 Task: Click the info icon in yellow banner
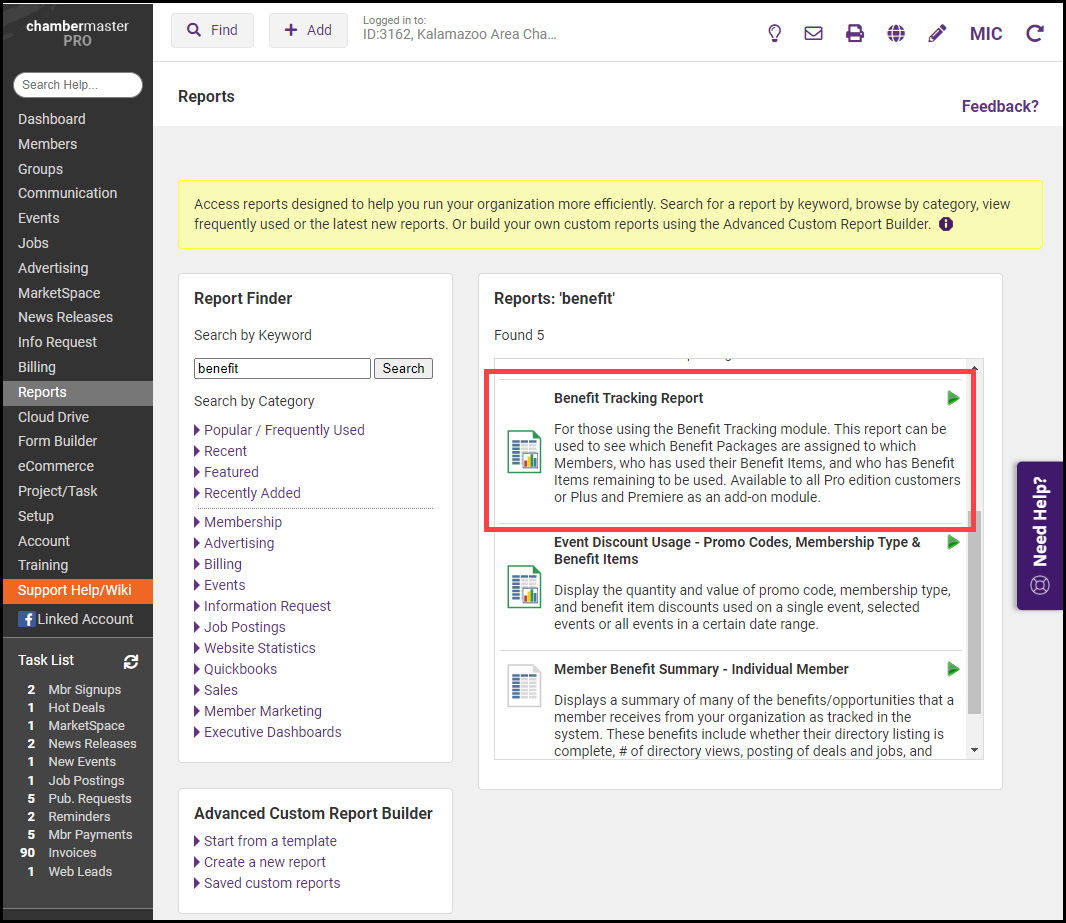(x=946, y=224)
